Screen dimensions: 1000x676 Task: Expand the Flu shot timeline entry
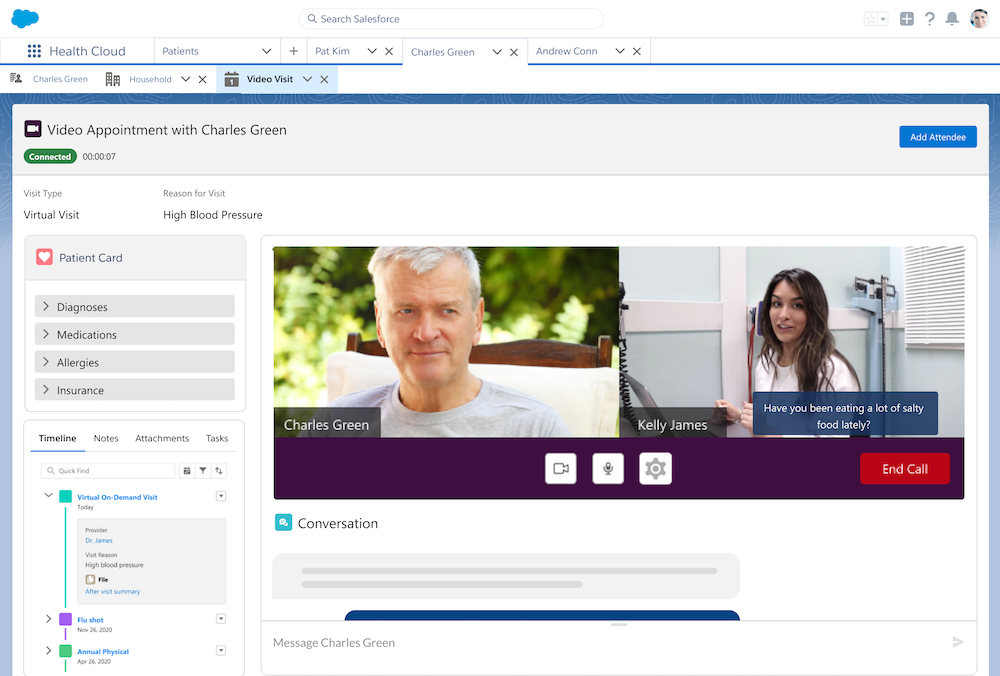coord(48,620)
